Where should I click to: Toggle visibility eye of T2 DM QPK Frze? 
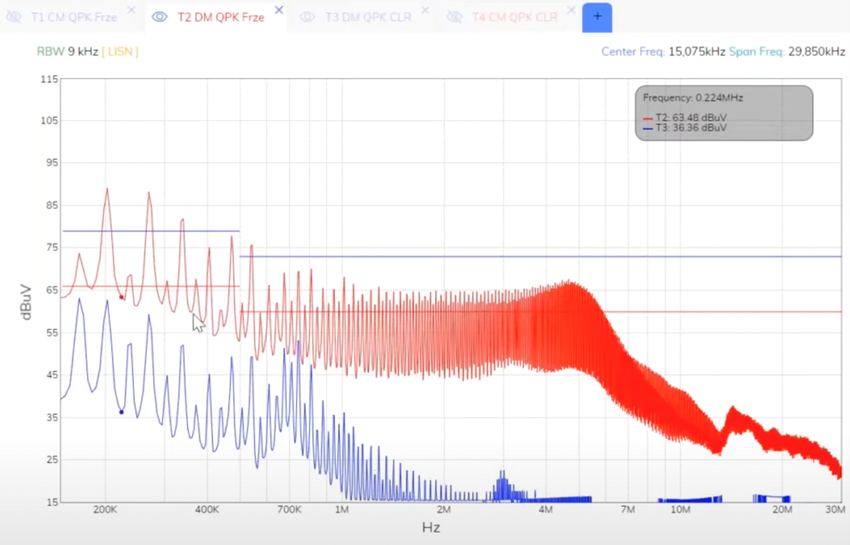(x=159, y=17)
